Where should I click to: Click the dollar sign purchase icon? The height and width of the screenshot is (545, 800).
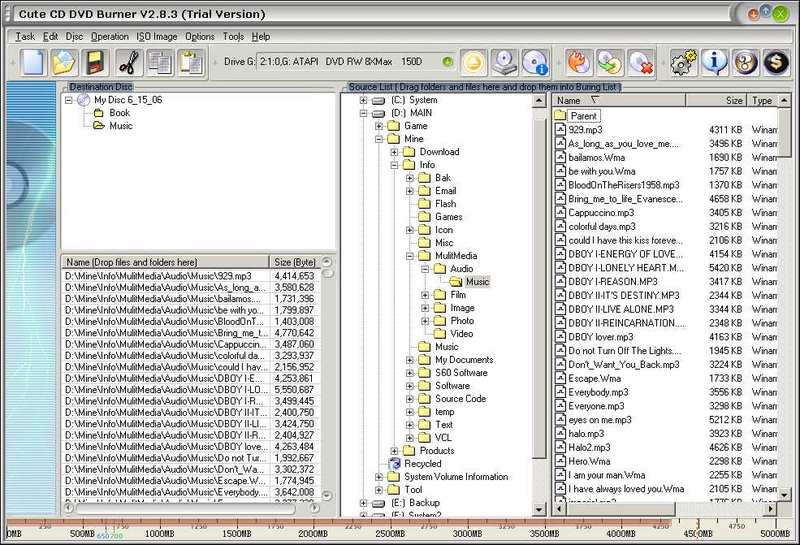pyautogui.click(x=777, y=63)
